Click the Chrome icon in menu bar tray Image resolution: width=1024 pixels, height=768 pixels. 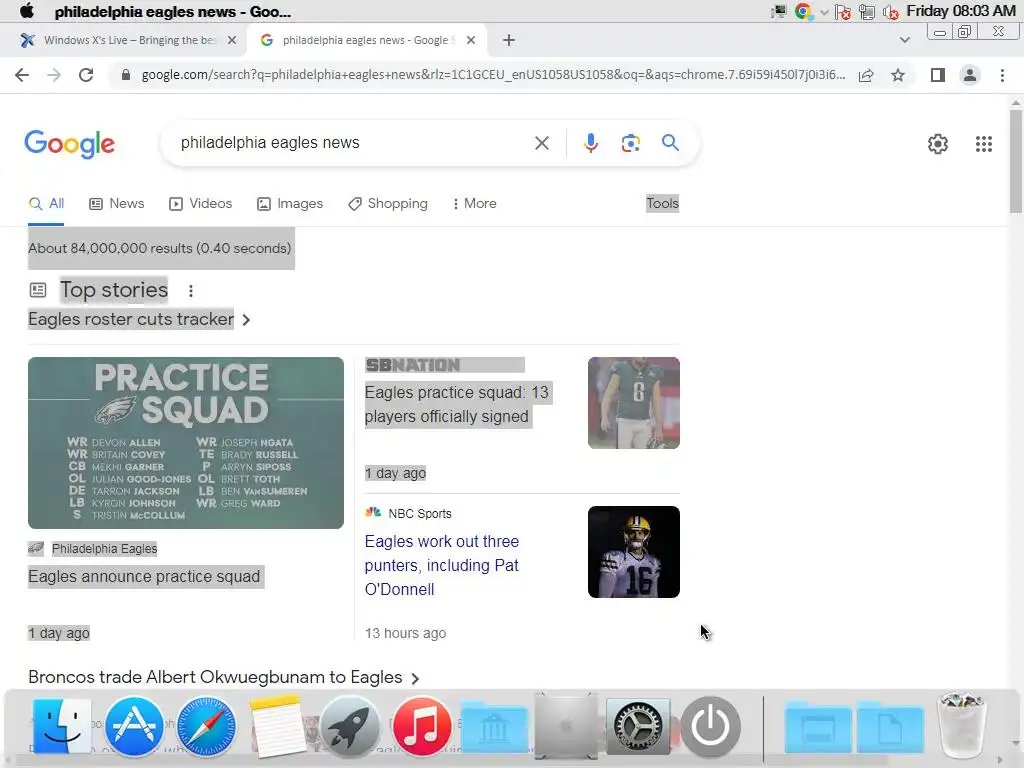(803, 11)
